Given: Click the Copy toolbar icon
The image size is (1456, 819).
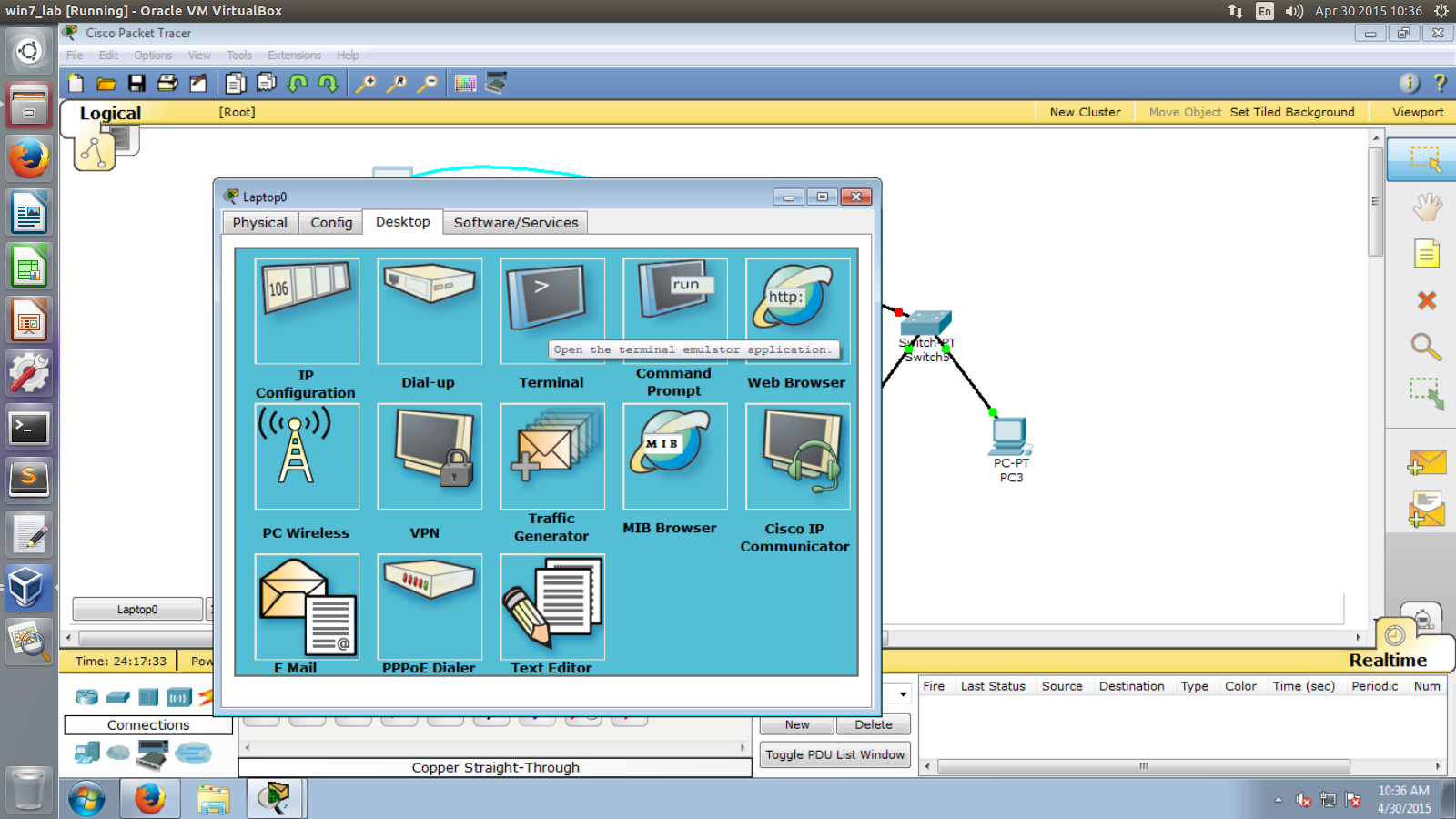Looking at the screenshot, I should 236,84.
